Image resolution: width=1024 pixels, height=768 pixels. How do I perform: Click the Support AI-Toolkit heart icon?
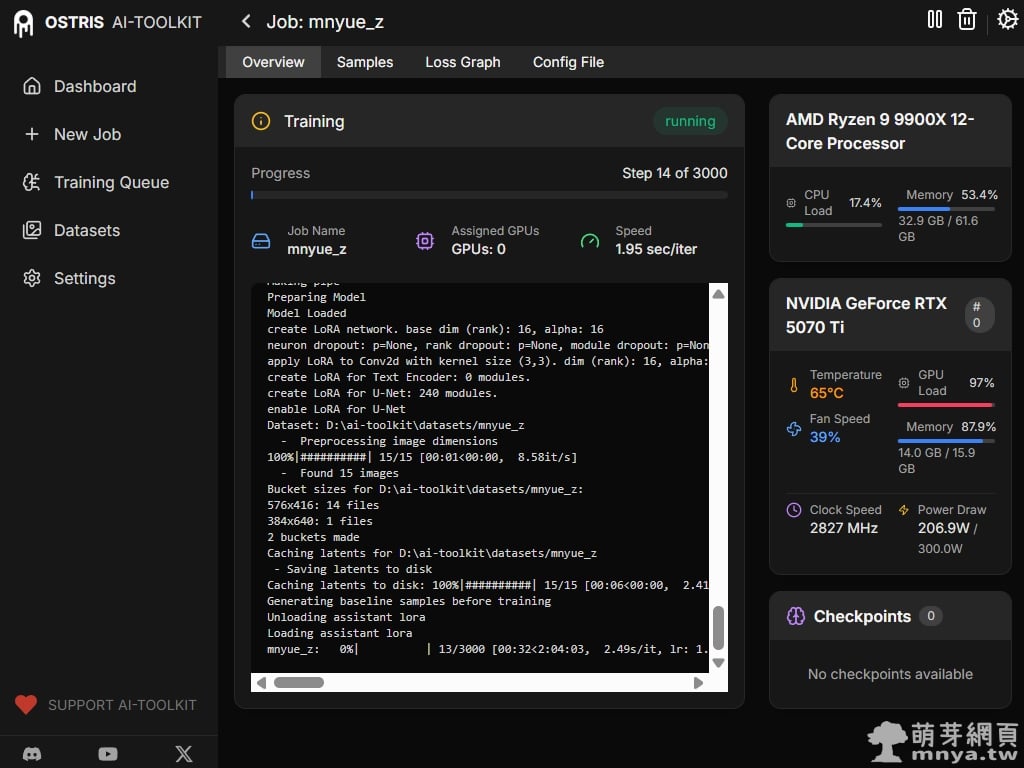(26, 705)
